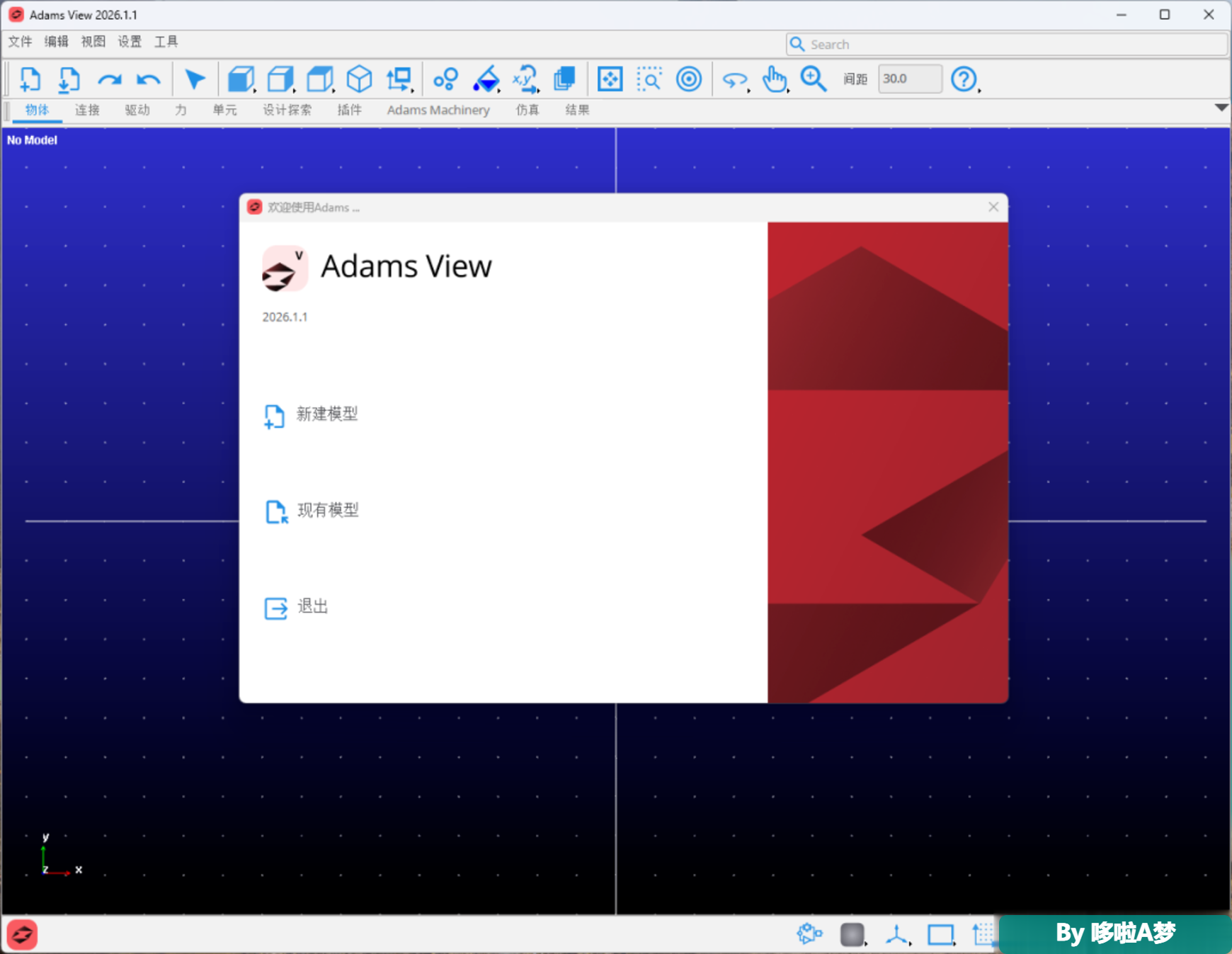The width and height of the screenshot is (1232, 954).
Task: Click the gears icon in status bar
Action: click(x=809, y=934)
